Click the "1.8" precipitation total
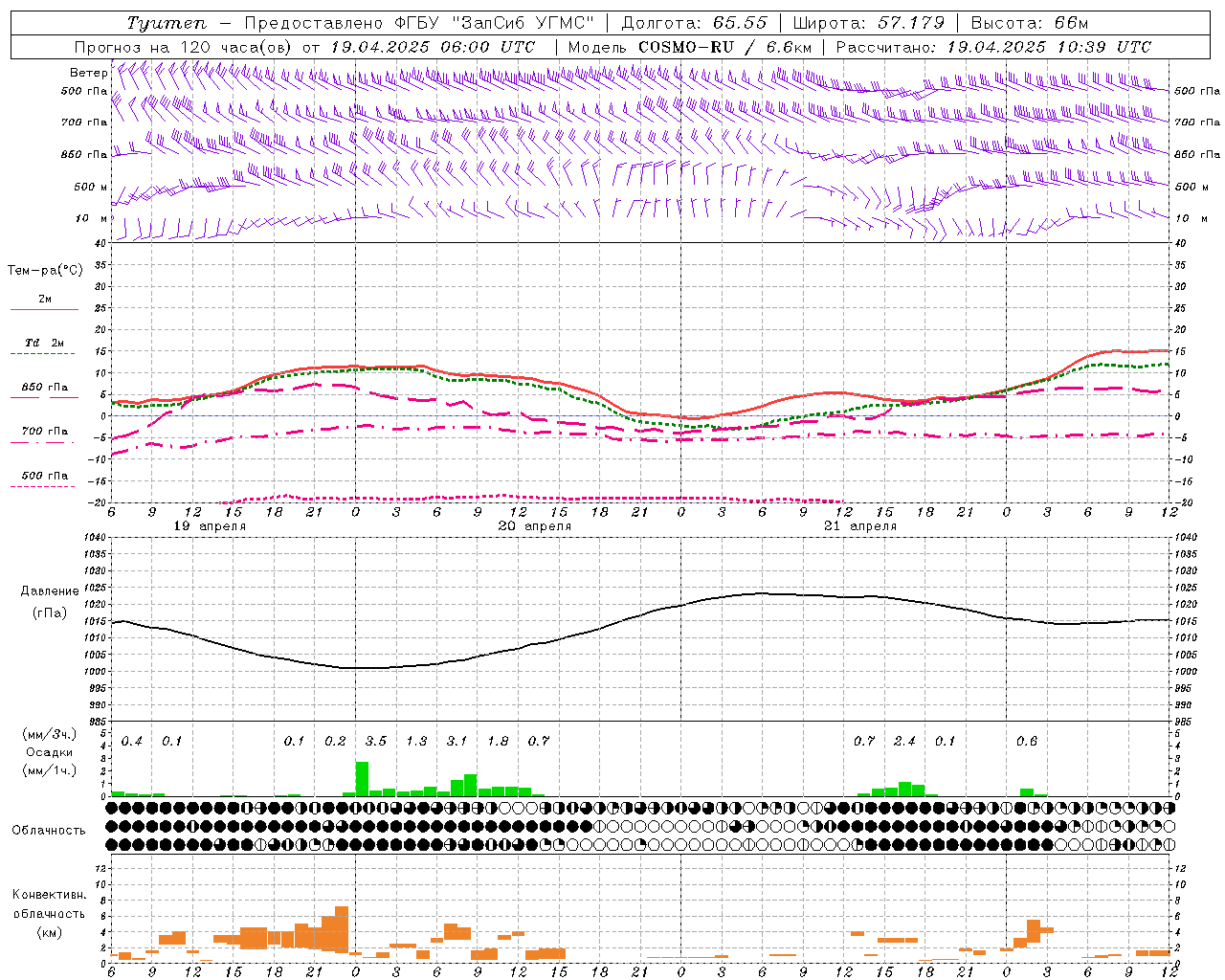This screenshot has width=1225, height=980. coord(498,742)
